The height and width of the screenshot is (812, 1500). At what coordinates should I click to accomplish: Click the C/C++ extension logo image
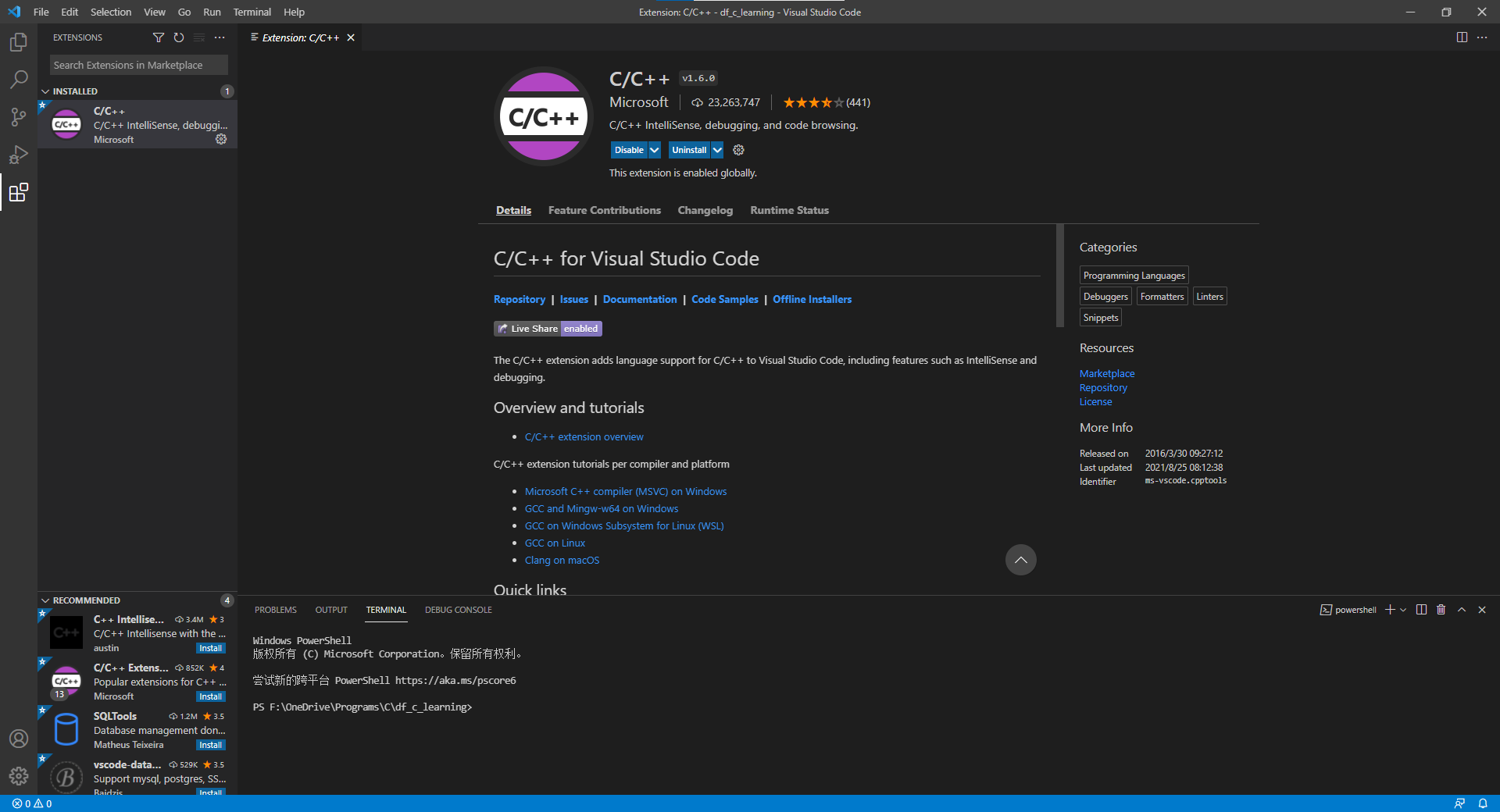click(x=544, y=116)
